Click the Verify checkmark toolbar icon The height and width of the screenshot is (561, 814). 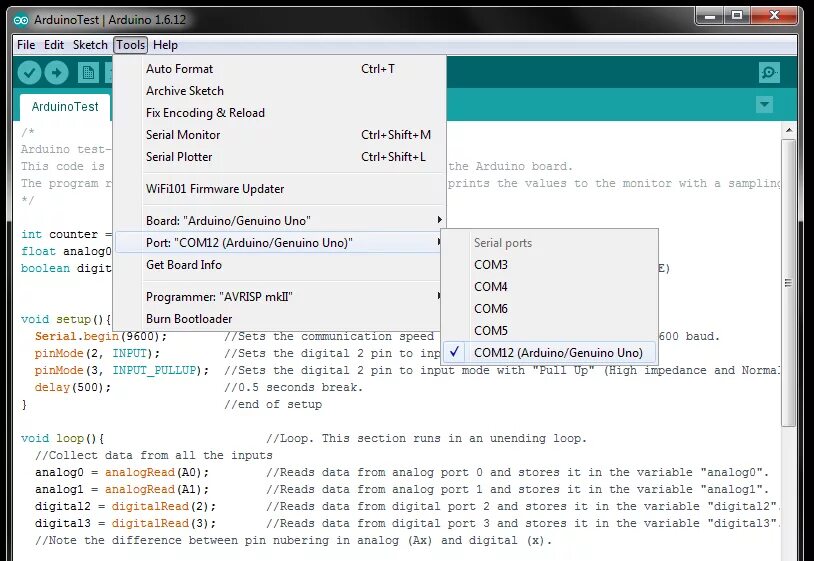click(30, 72)
